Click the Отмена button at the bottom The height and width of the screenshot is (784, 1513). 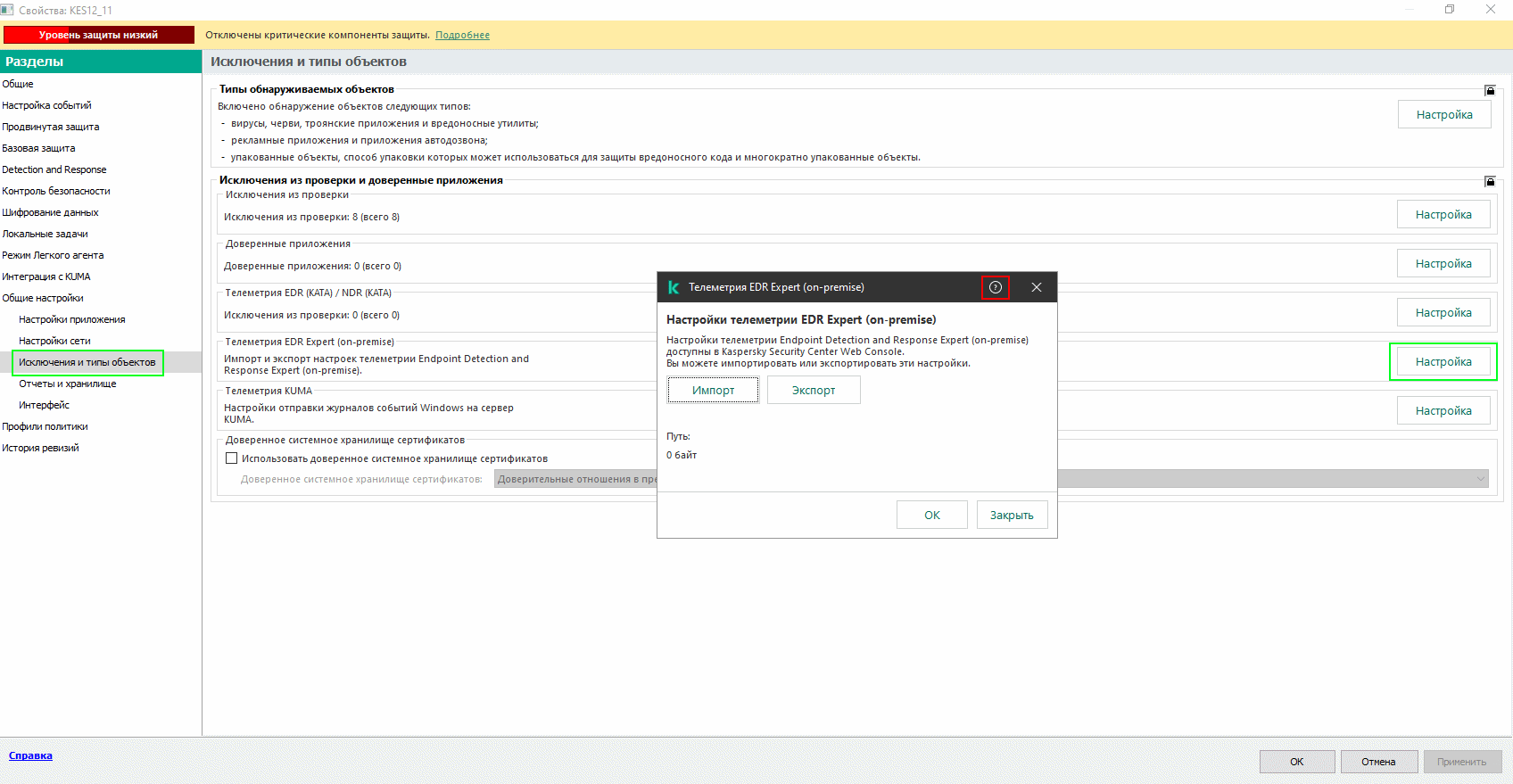(x=1377, y=762)
